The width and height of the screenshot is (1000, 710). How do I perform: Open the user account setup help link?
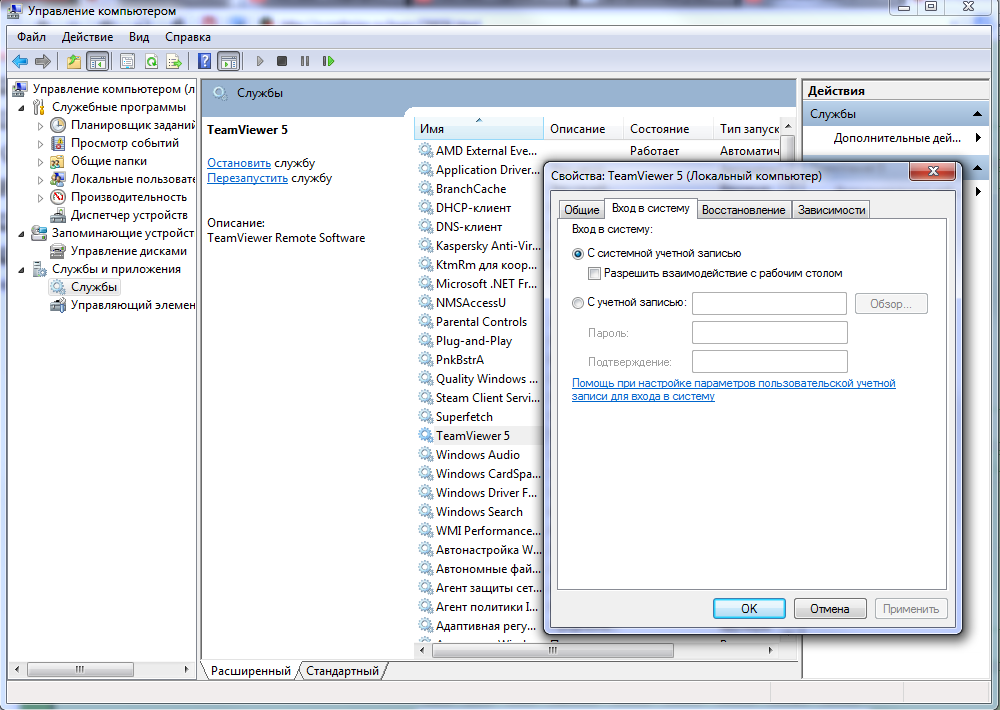coord(733,390)
